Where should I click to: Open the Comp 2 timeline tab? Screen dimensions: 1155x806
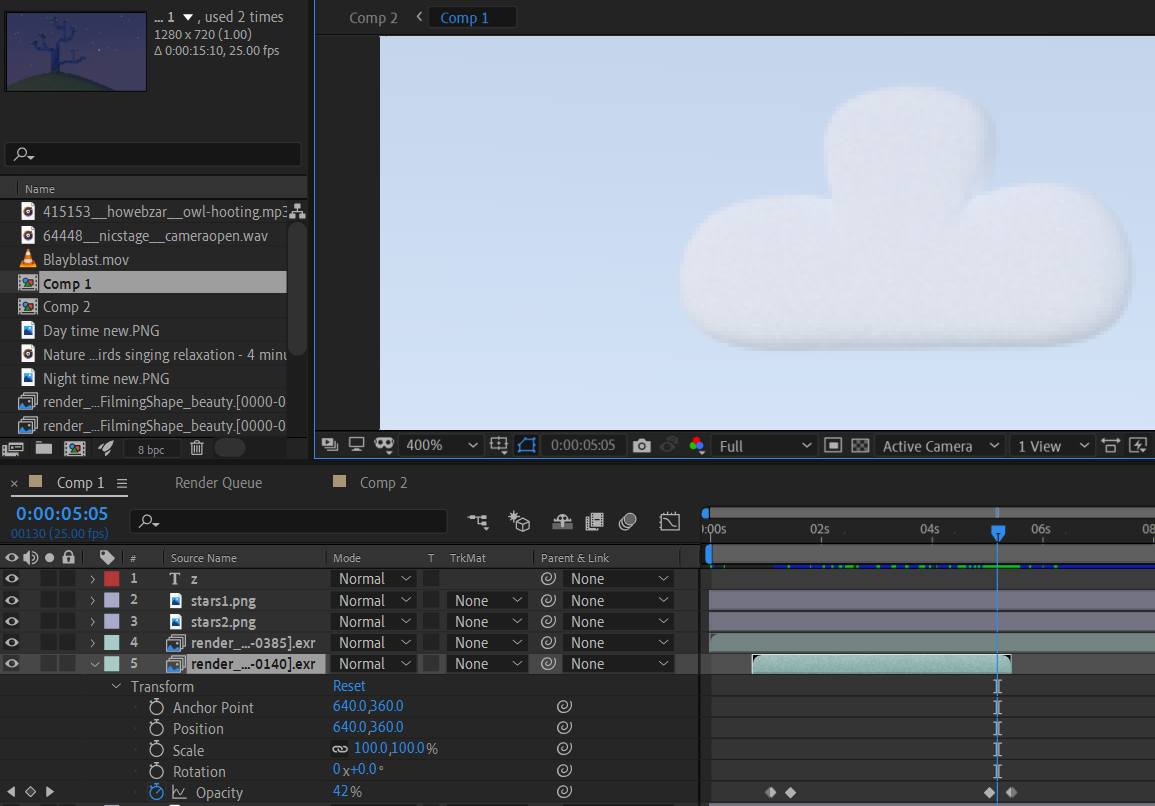click(383, 483)
